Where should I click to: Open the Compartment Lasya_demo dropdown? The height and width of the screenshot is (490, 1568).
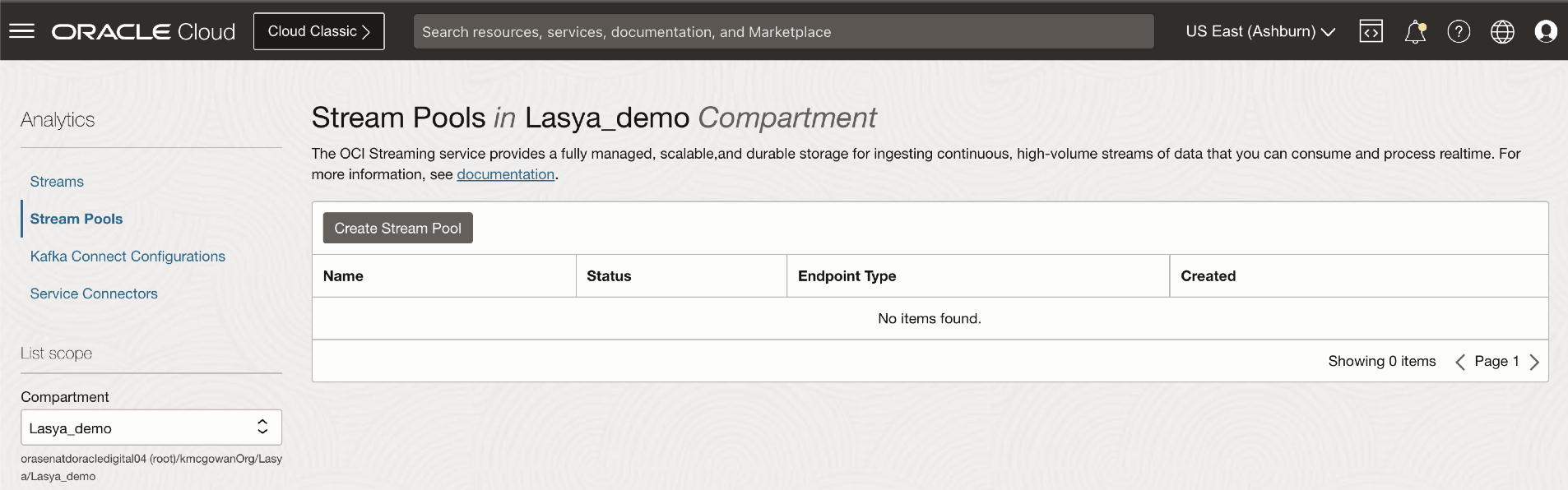151,428
